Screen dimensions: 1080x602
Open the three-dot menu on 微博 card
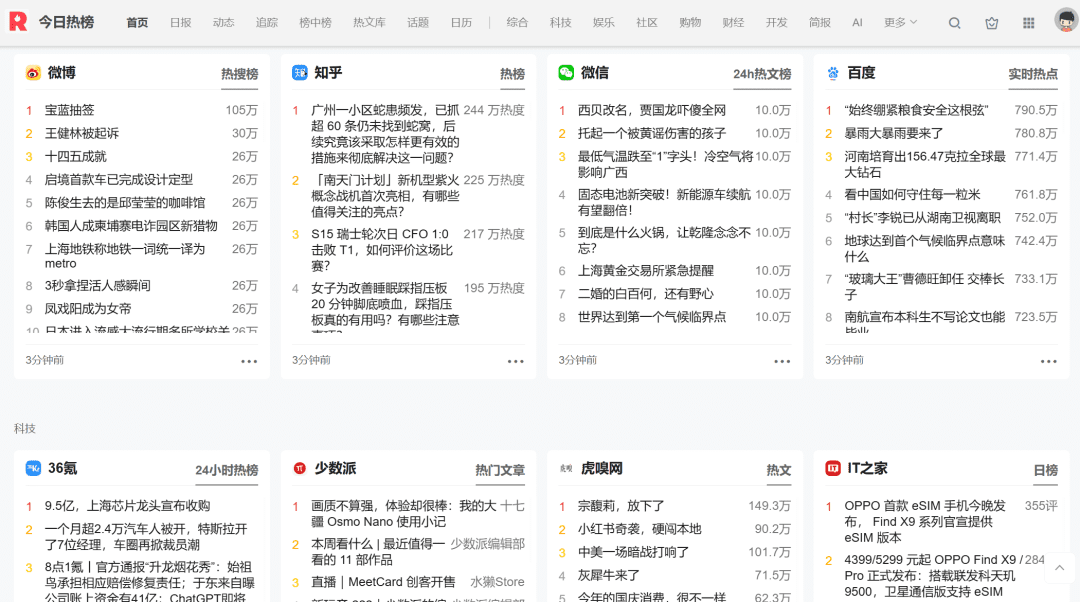coord(249,361)
